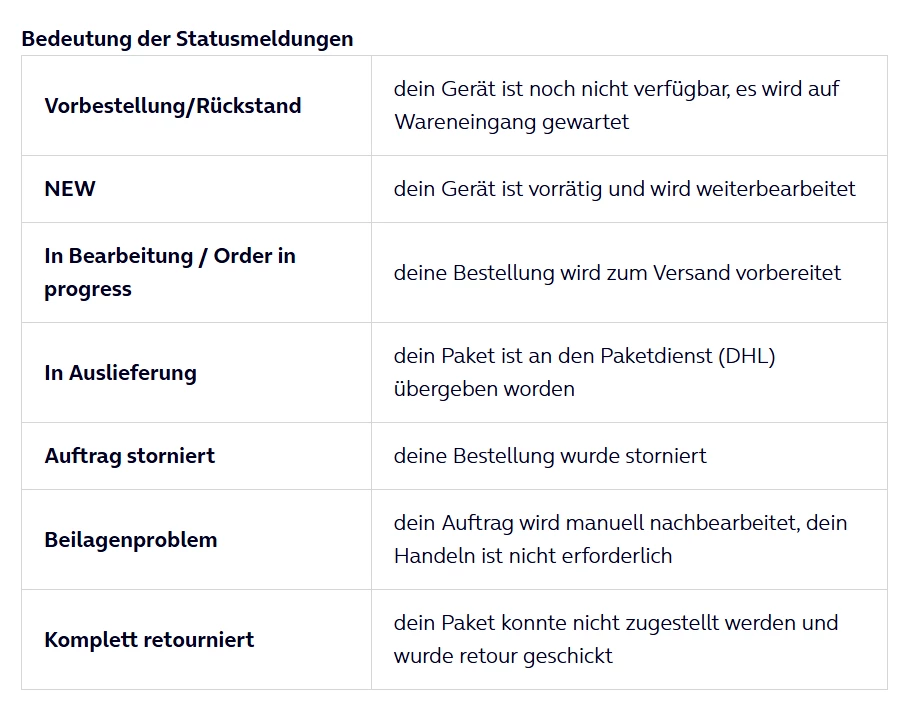Click the word 'übergeben worden'
This screenshot has height=720, width=902.
[x=484, y=389]
